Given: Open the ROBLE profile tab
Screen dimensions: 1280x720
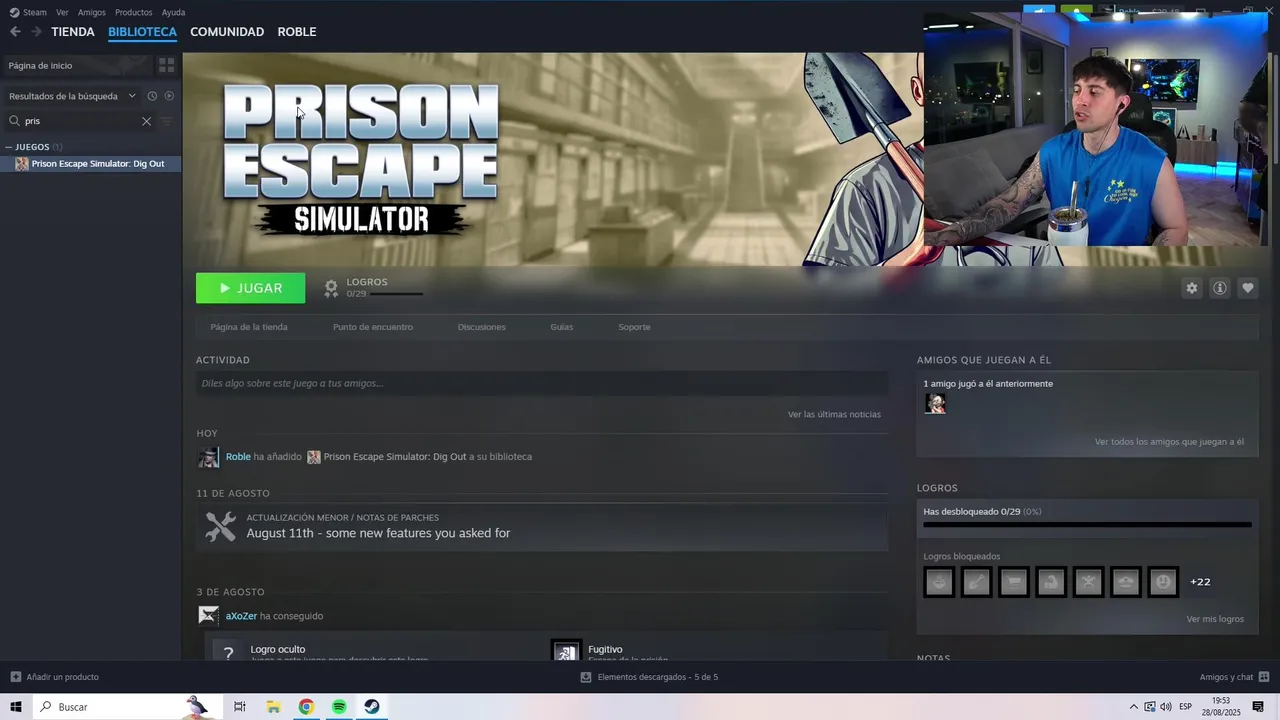Looking at the screenshot, I should (297, 32).
